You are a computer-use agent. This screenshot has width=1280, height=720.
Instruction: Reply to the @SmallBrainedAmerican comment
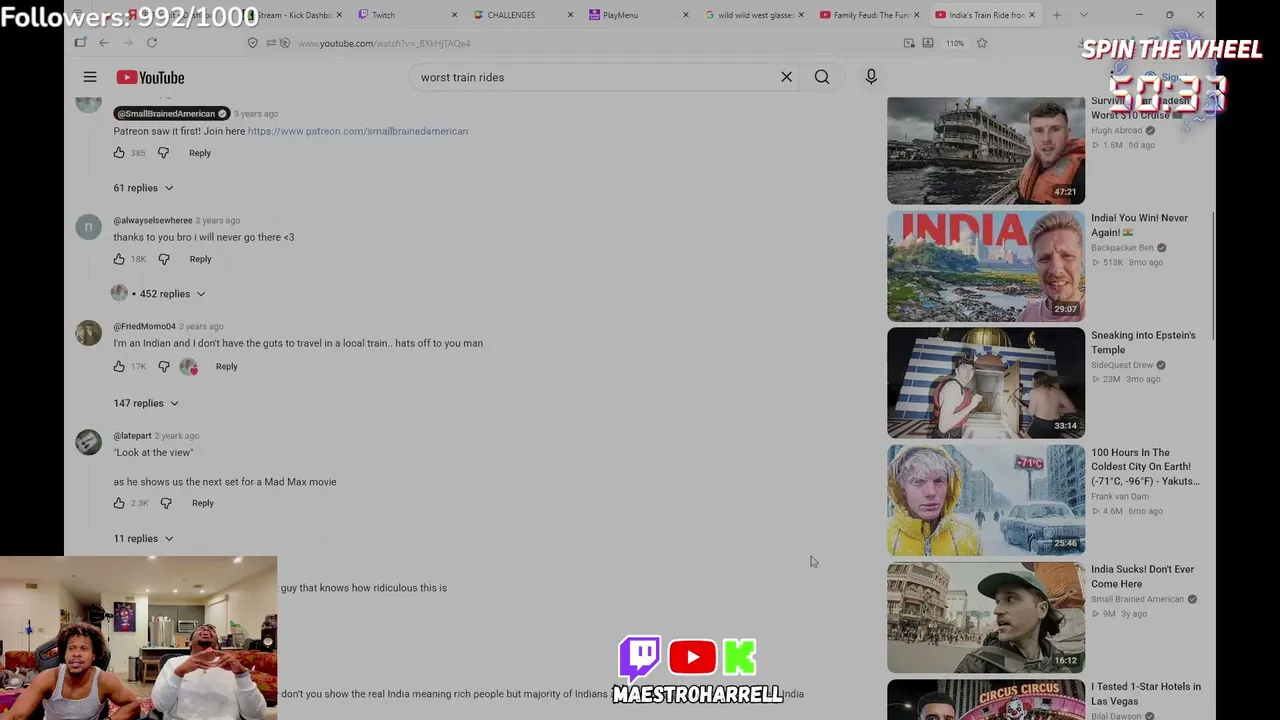(200, 153)
